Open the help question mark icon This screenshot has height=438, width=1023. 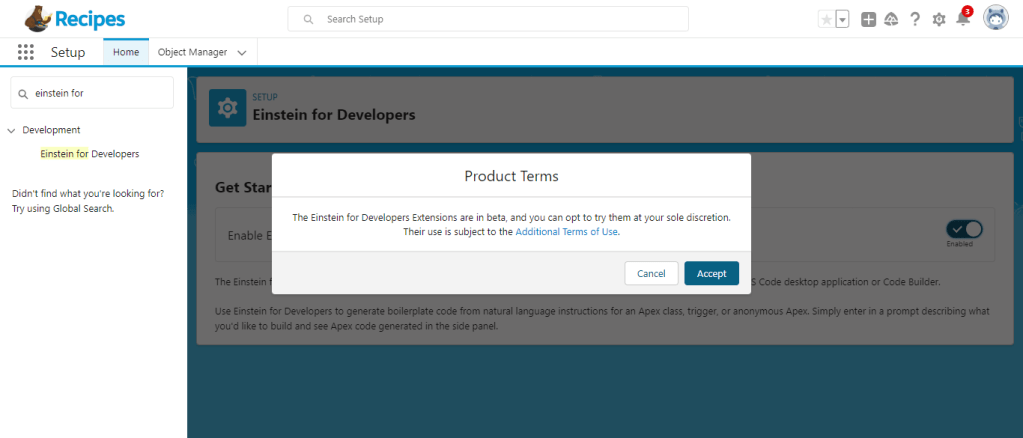(915, 19)
